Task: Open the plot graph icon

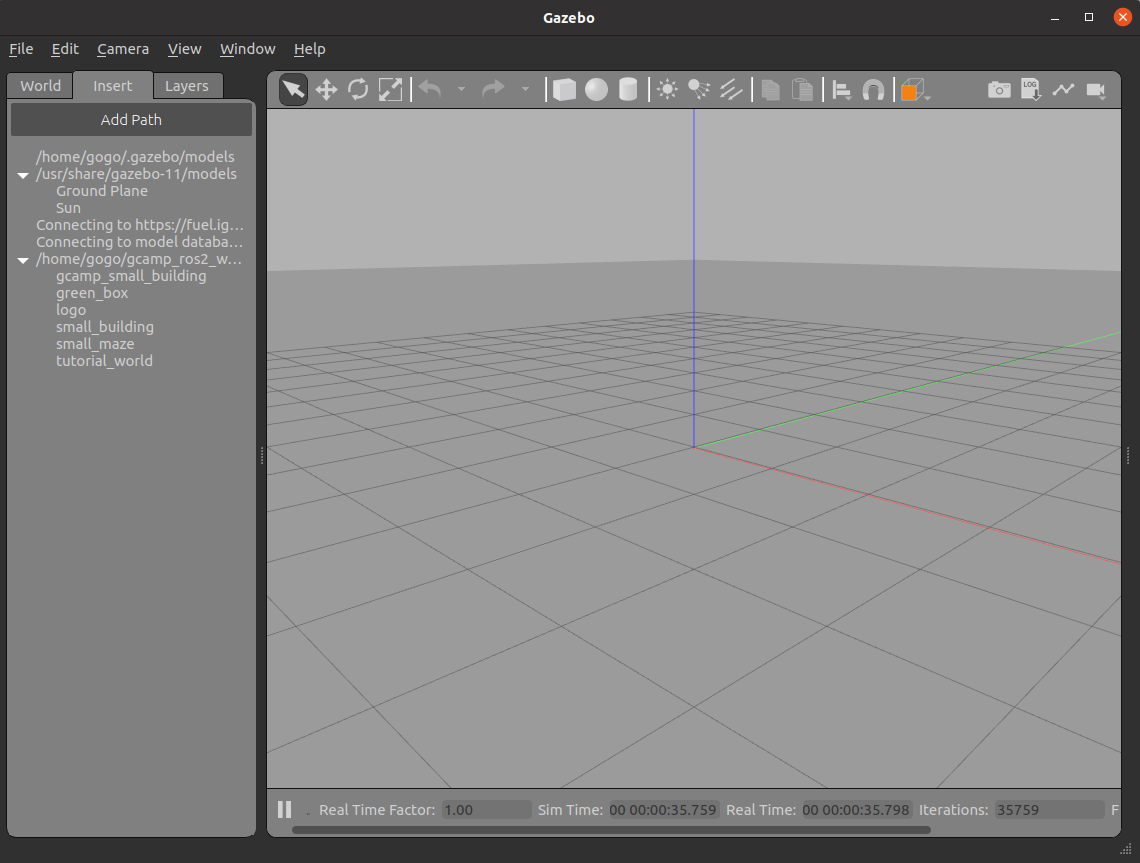Action: pos(1063,89)
